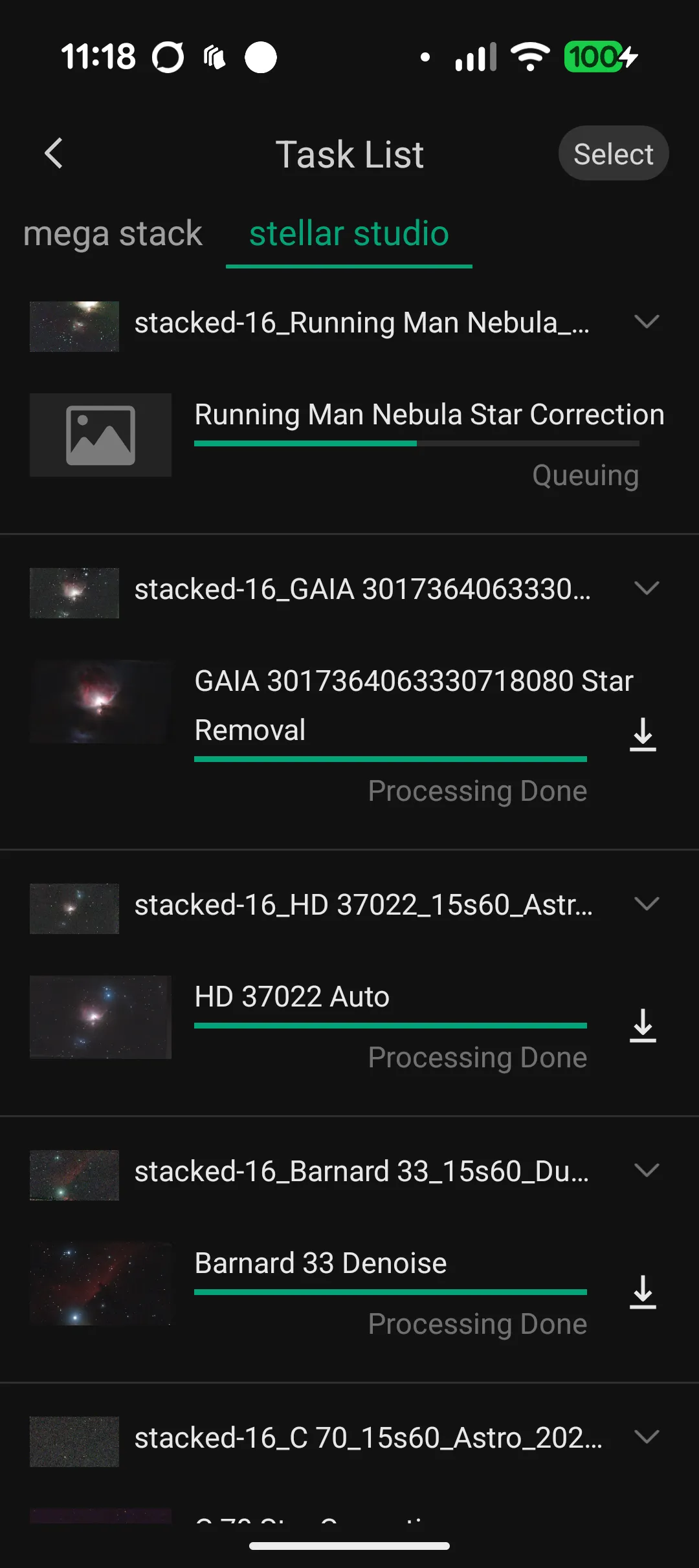Download GAIA Star Removal result

click(643, 734)
